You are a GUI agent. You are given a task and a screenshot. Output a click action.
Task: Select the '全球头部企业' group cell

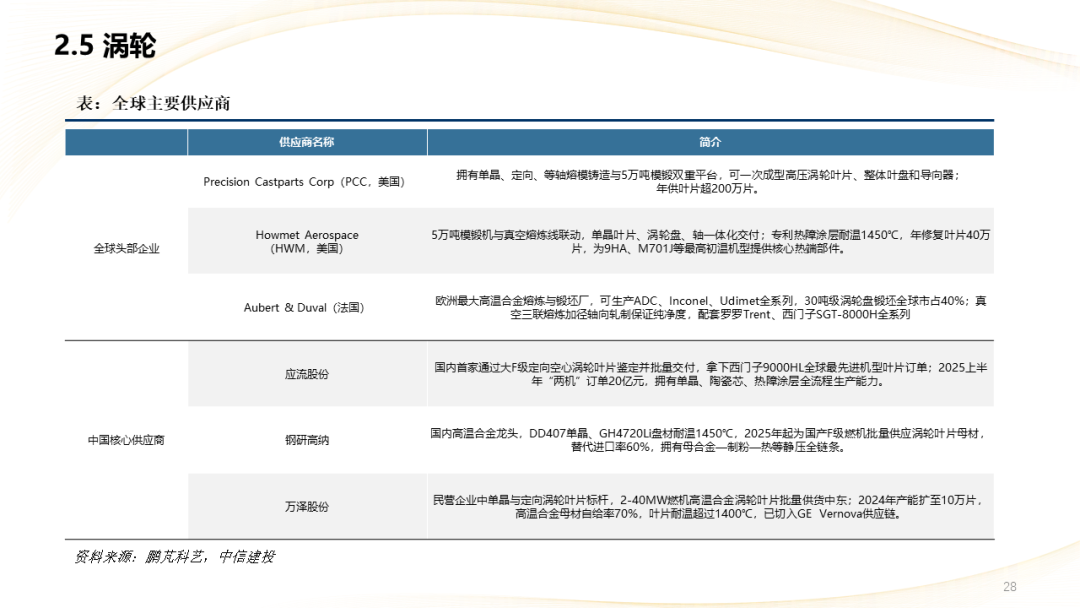tap(126, 249)
